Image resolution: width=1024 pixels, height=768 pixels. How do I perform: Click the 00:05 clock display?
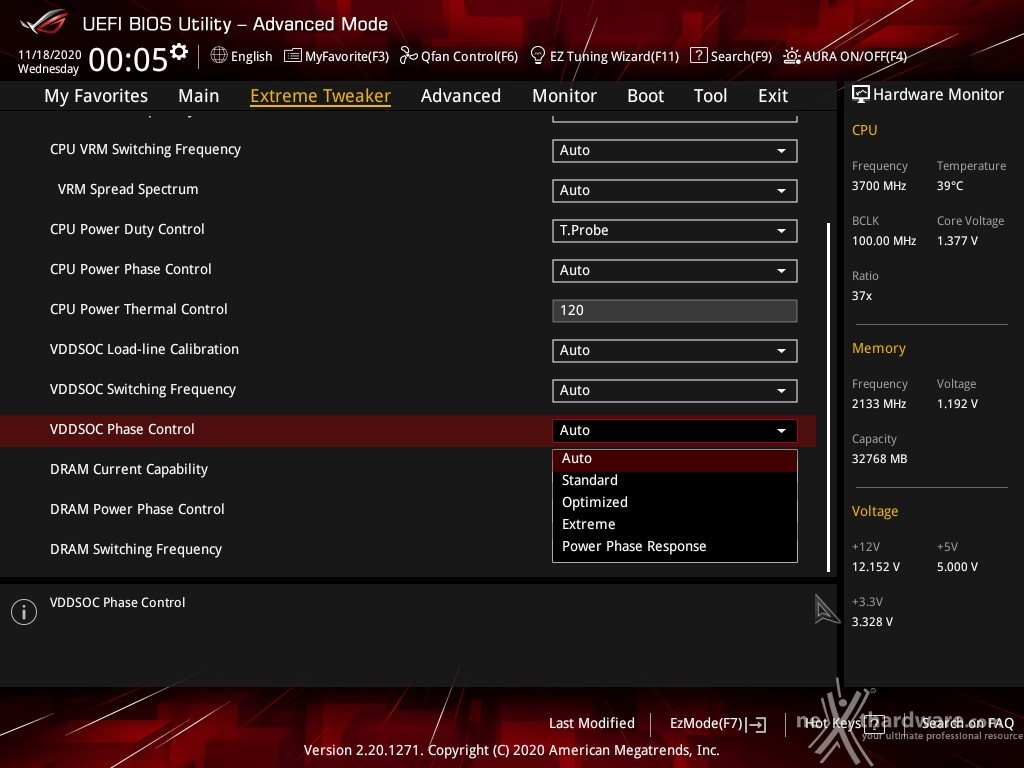127,59
